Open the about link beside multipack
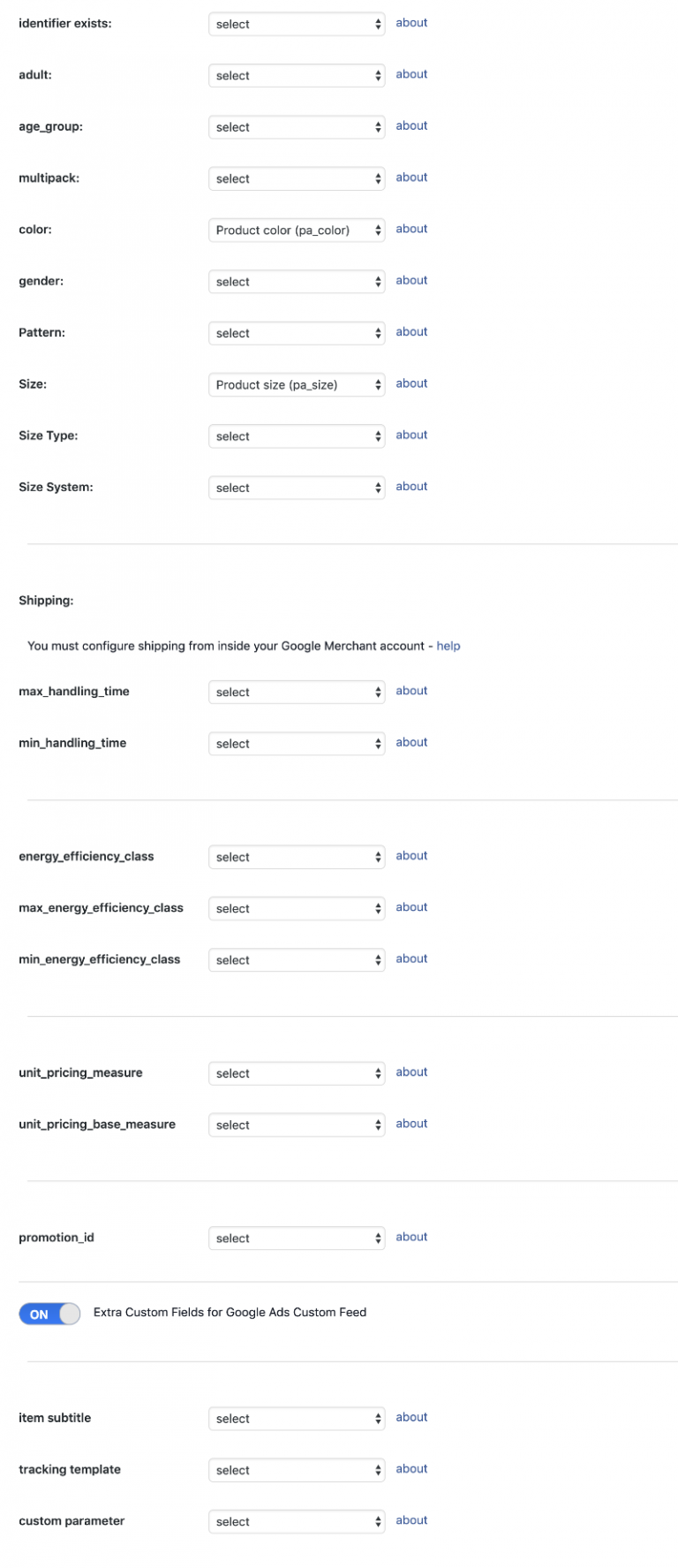678x1568 pixels. tap(411, 177)
